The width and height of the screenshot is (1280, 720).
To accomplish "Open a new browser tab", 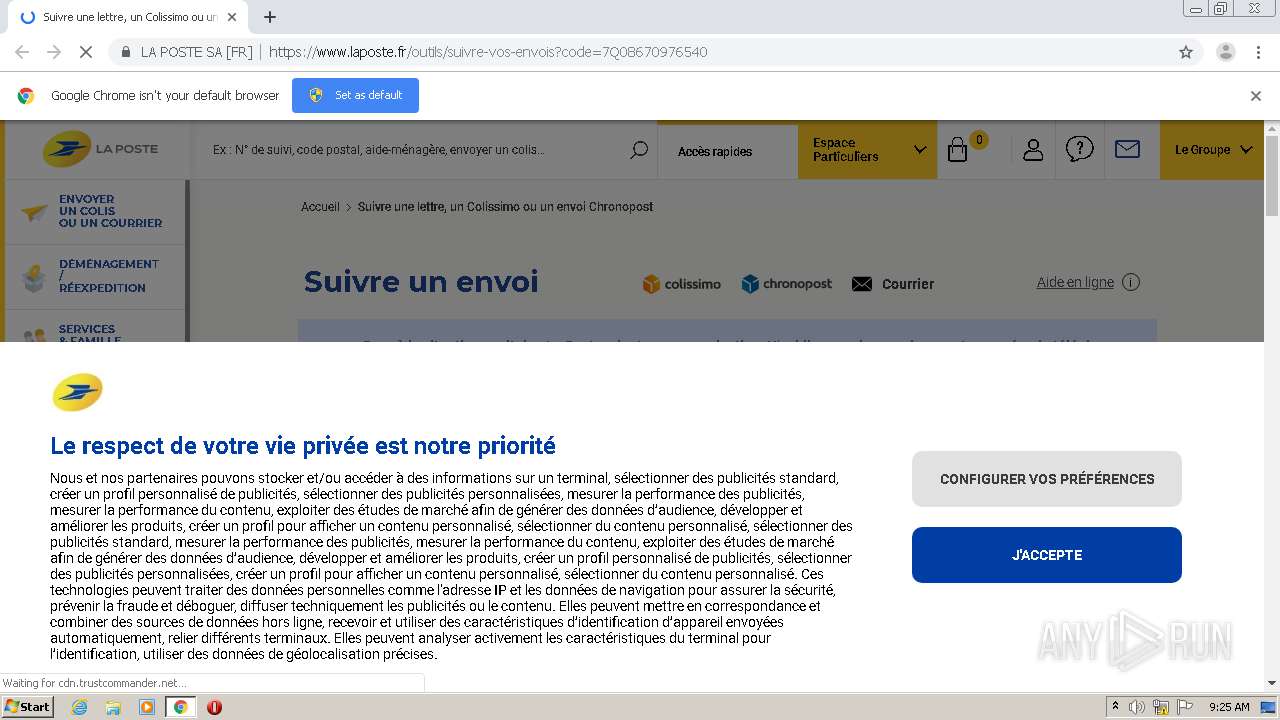I will point(270,17).
